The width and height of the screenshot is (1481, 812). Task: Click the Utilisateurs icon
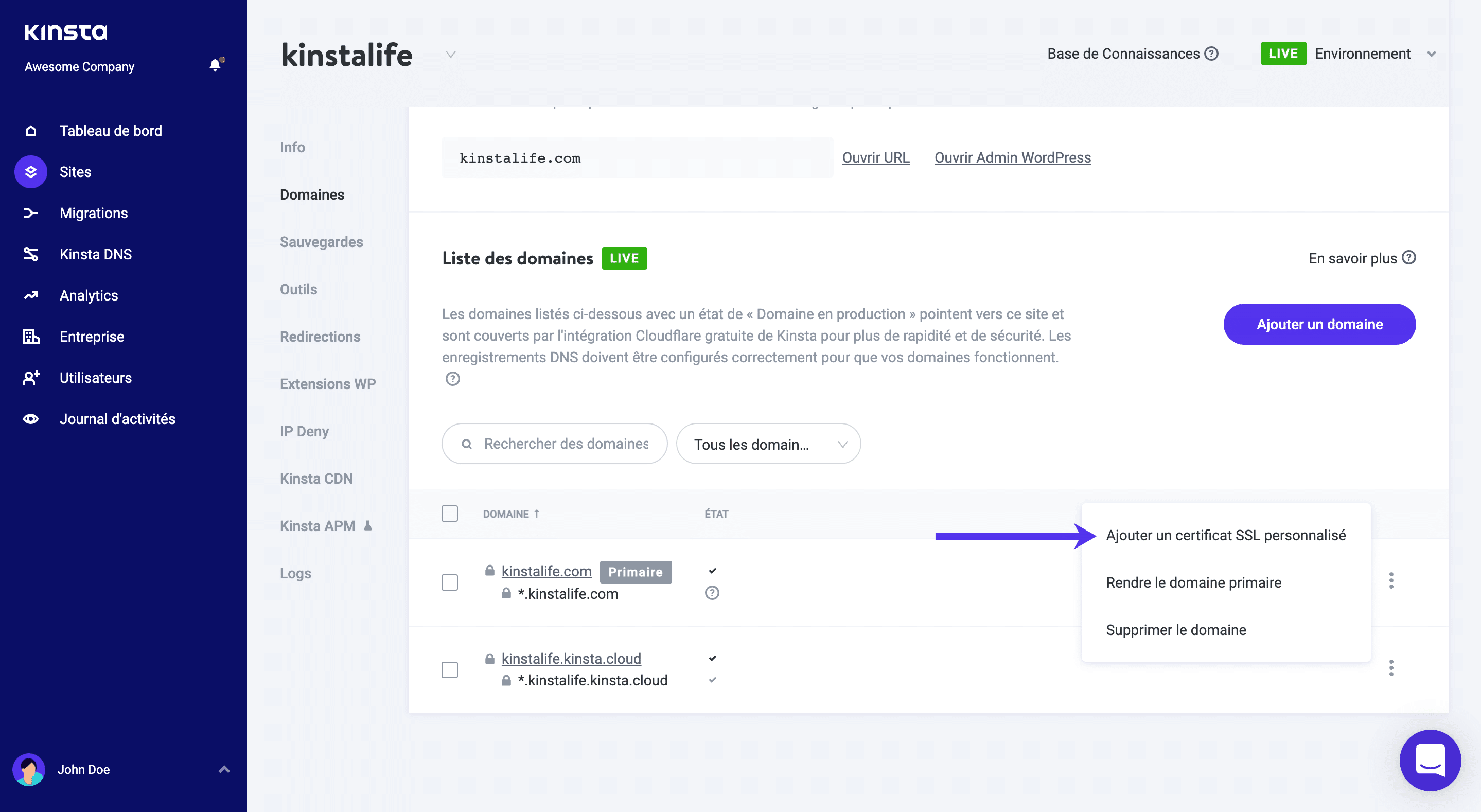coord(30,378)
